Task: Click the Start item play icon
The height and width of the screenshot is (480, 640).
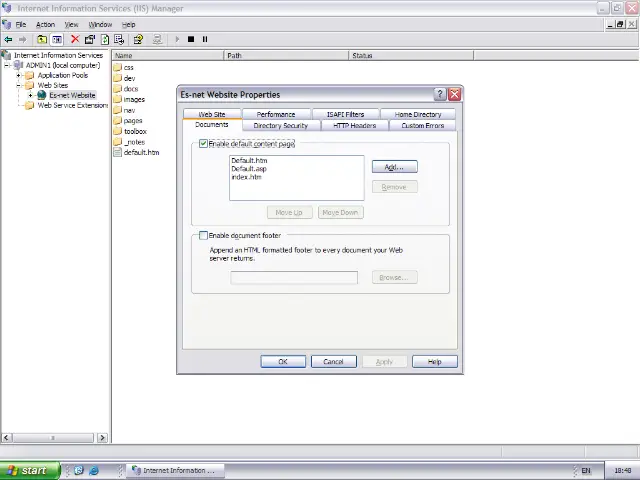Action: point(177,39)
